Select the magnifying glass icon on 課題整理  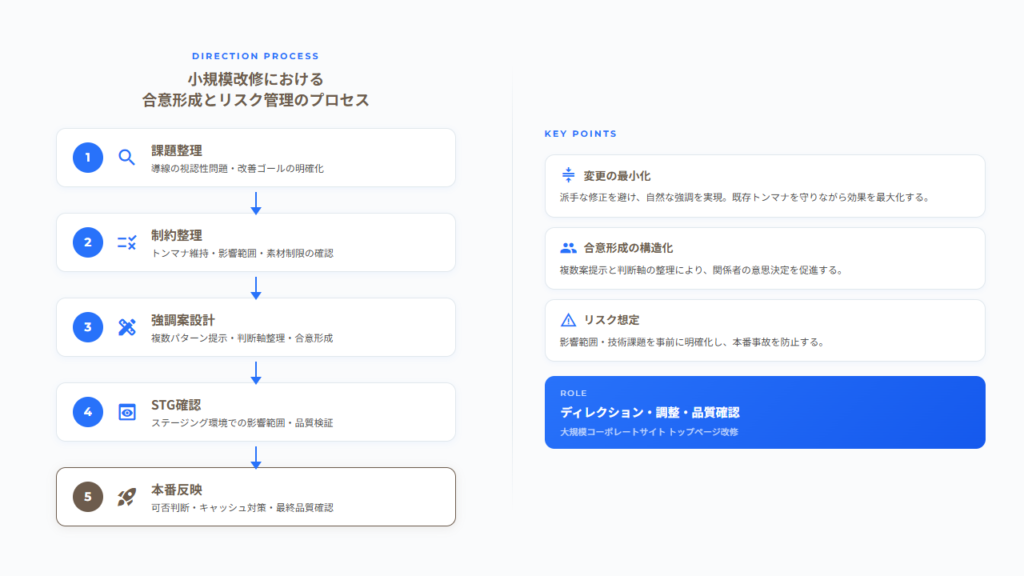click(x=124, y=157)
